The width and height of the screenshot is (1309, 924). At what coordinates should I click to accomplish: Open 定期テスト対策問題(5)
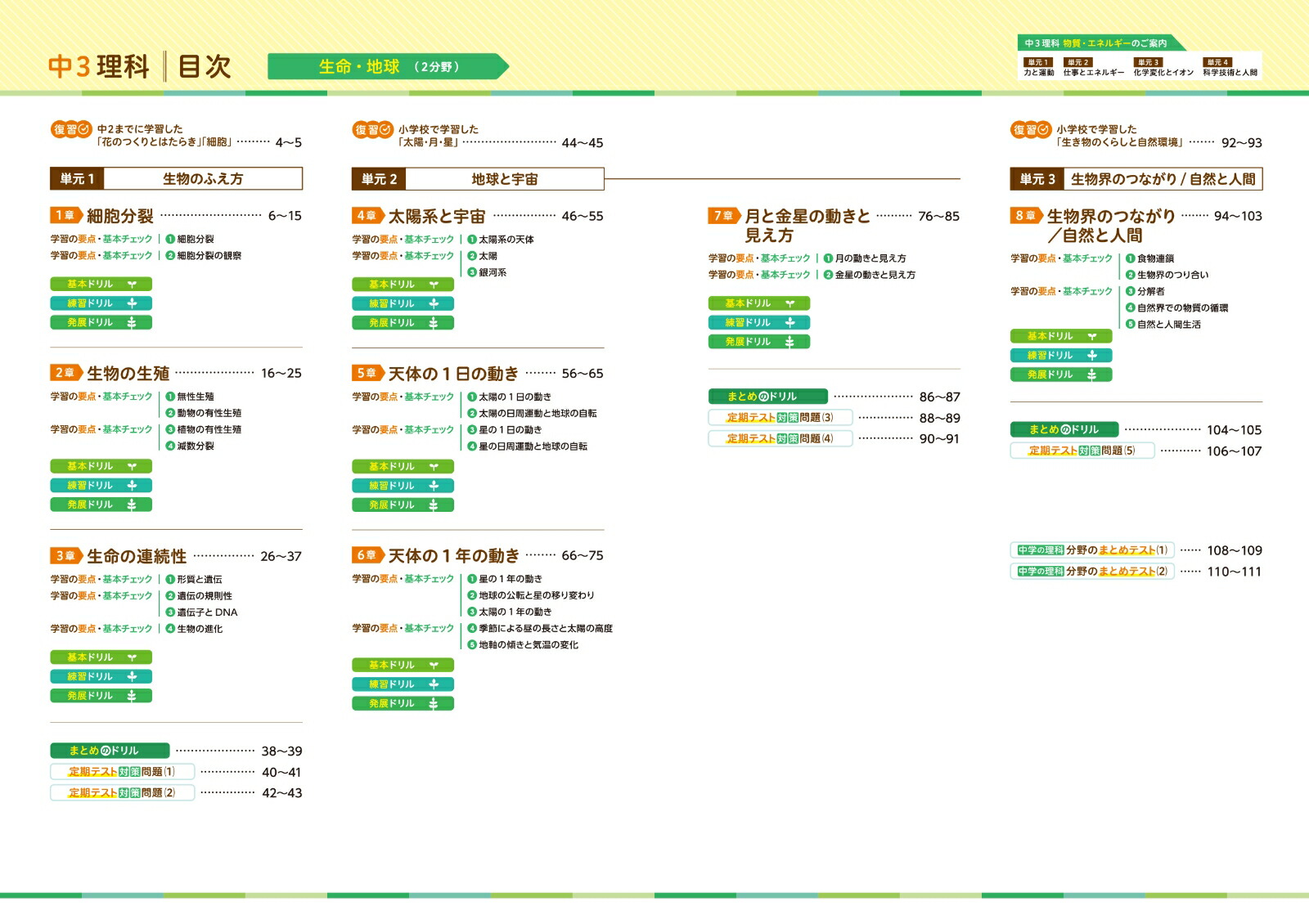pos(1082,451)
